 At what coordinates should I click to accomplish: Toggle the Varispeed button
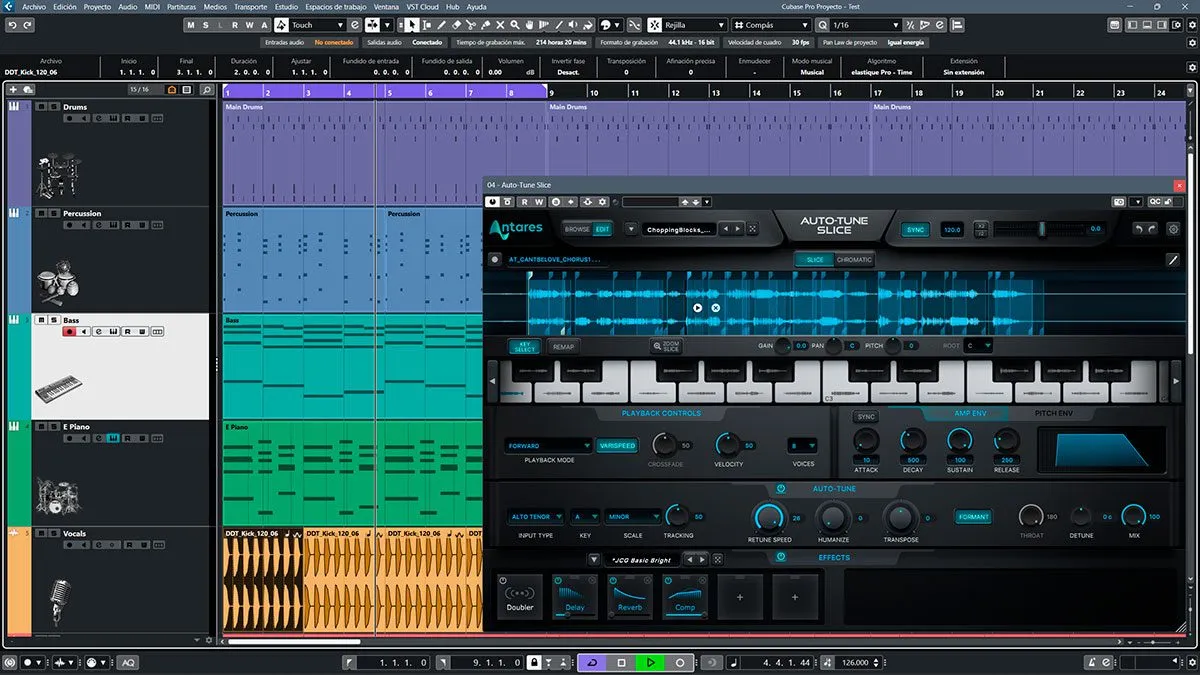(x=617, y=446)
